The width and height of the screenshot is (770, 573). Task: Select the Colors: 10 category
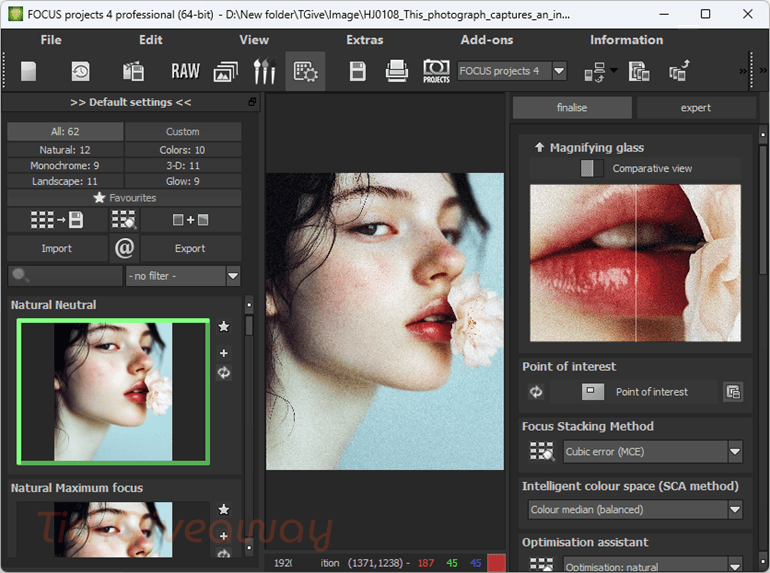183,150
